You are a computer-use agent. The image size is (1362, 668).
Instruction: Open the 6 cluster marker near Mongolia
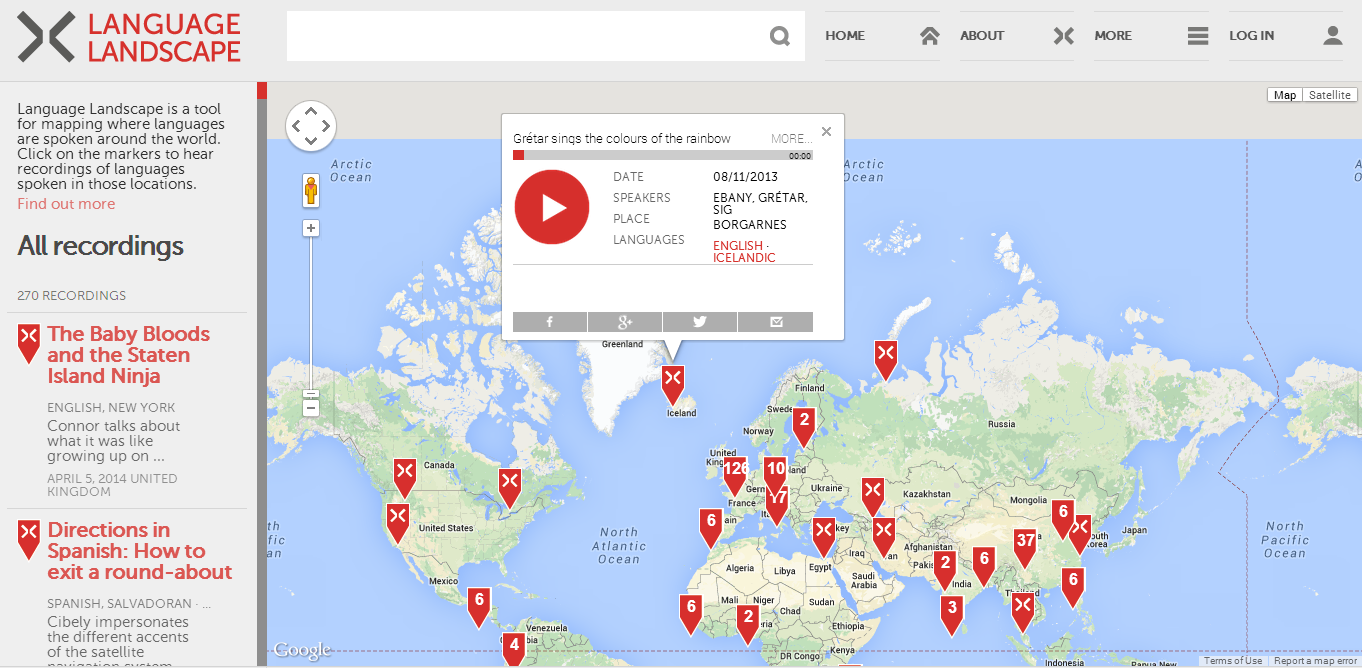pyautogui.click(x=1063, y=518)
